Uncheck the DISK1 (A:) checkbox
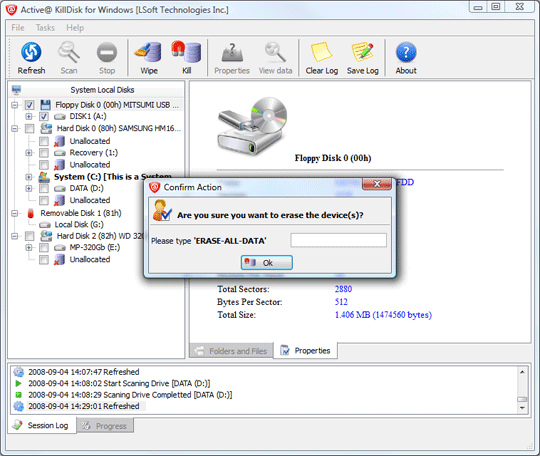The width and height of the screenshot is (540, 456). pyautogui.click(x=44, y=116)
